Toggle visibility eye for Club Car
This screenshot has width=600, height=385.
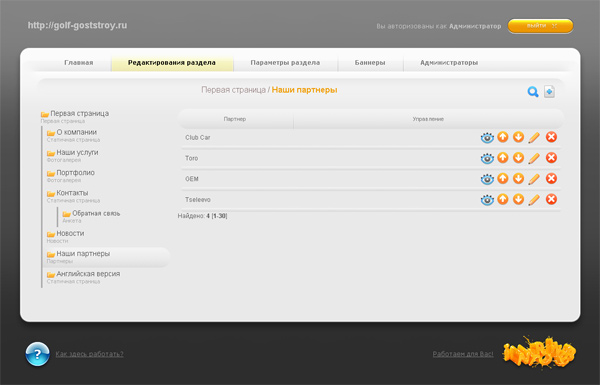487,138
